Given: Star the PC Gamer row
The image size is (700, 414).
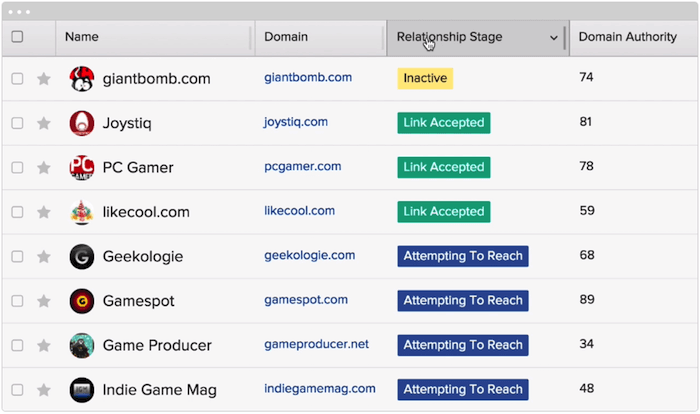Looking at the screenshot, I should [44, 167].
